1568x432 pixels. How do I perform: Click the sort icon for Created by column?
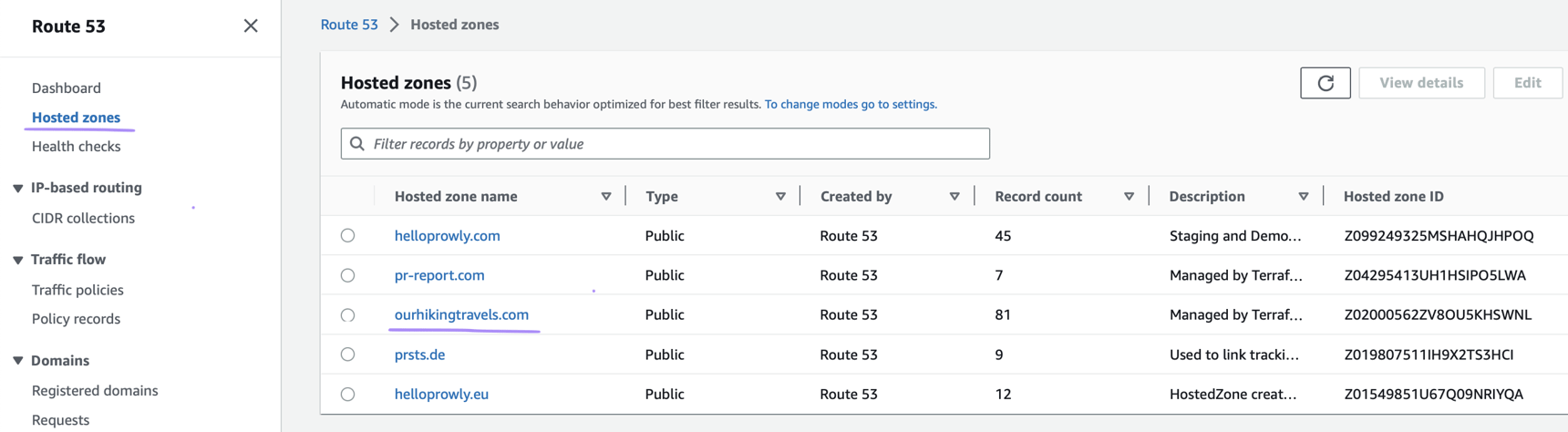pos(954,197)
